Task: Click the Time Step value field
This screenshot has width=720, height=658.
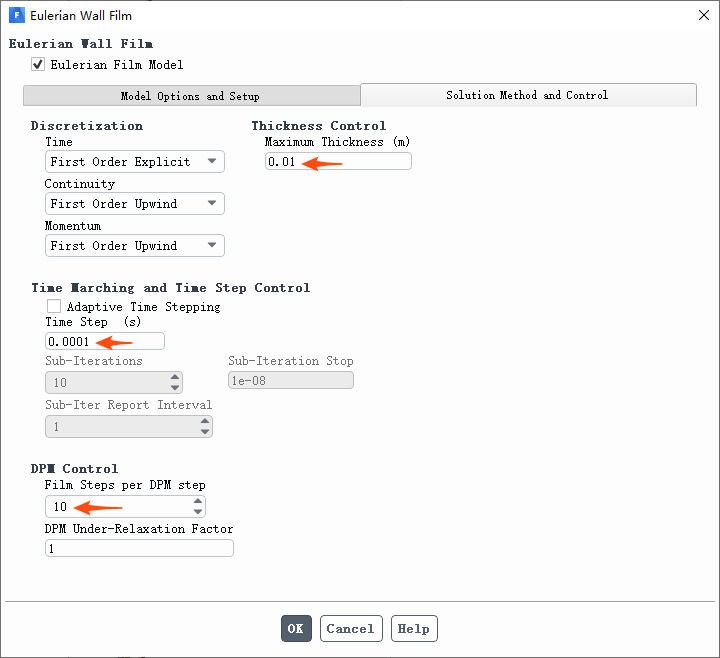Action: click(x=104, y=341)
